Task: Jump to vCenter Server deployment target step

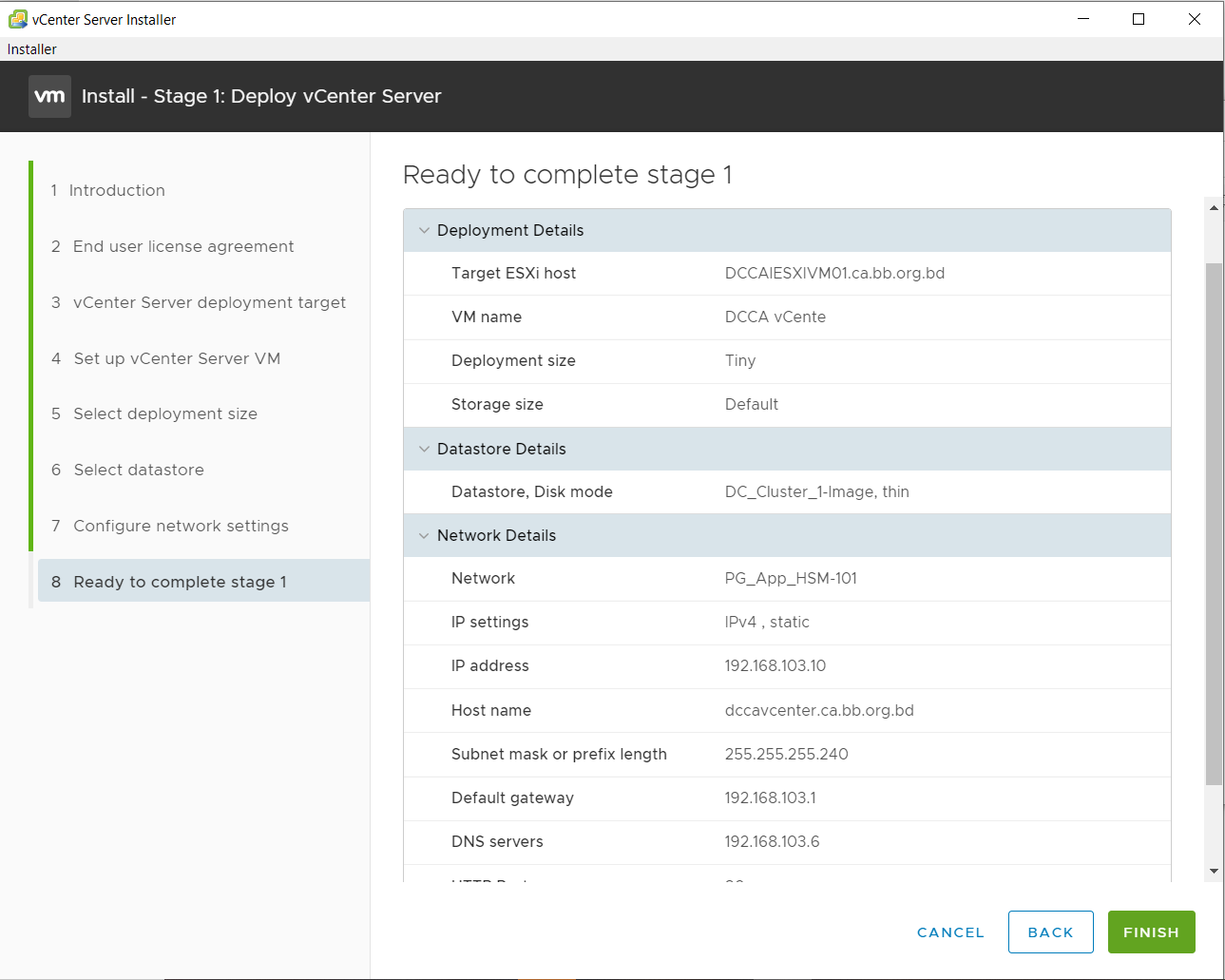Action: [209, 302]
